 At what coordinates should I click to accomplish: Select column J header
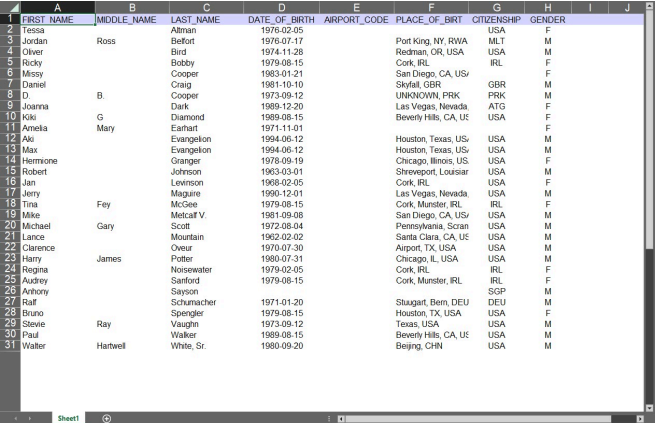click(627, 8)
